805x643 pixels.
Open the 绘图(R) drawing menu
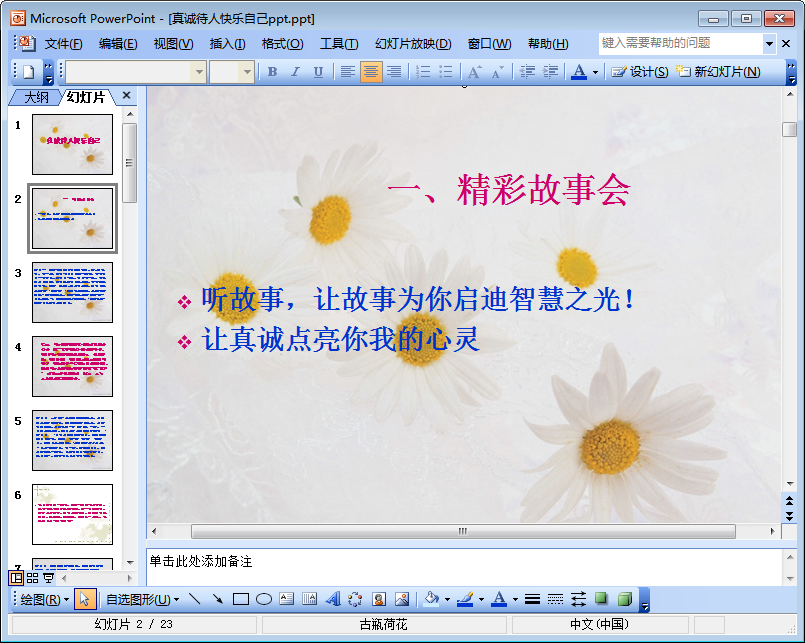pyautogui.click(x=45, y=599)
